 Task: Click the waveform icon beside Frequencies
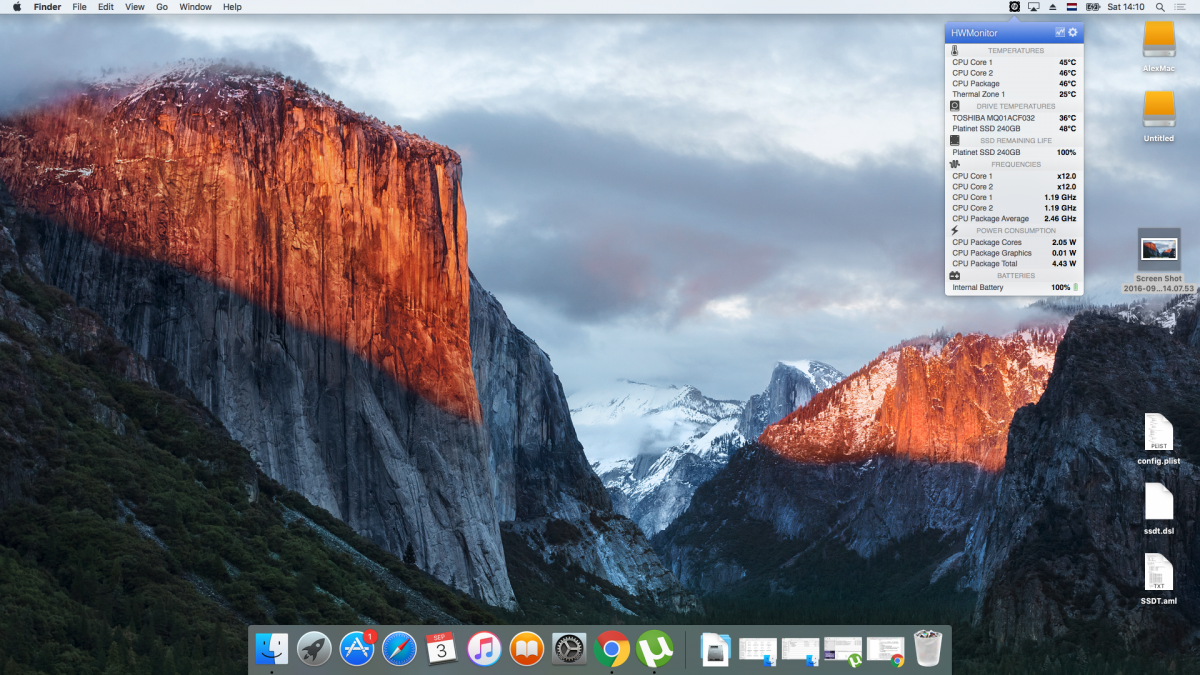(955, 164)
